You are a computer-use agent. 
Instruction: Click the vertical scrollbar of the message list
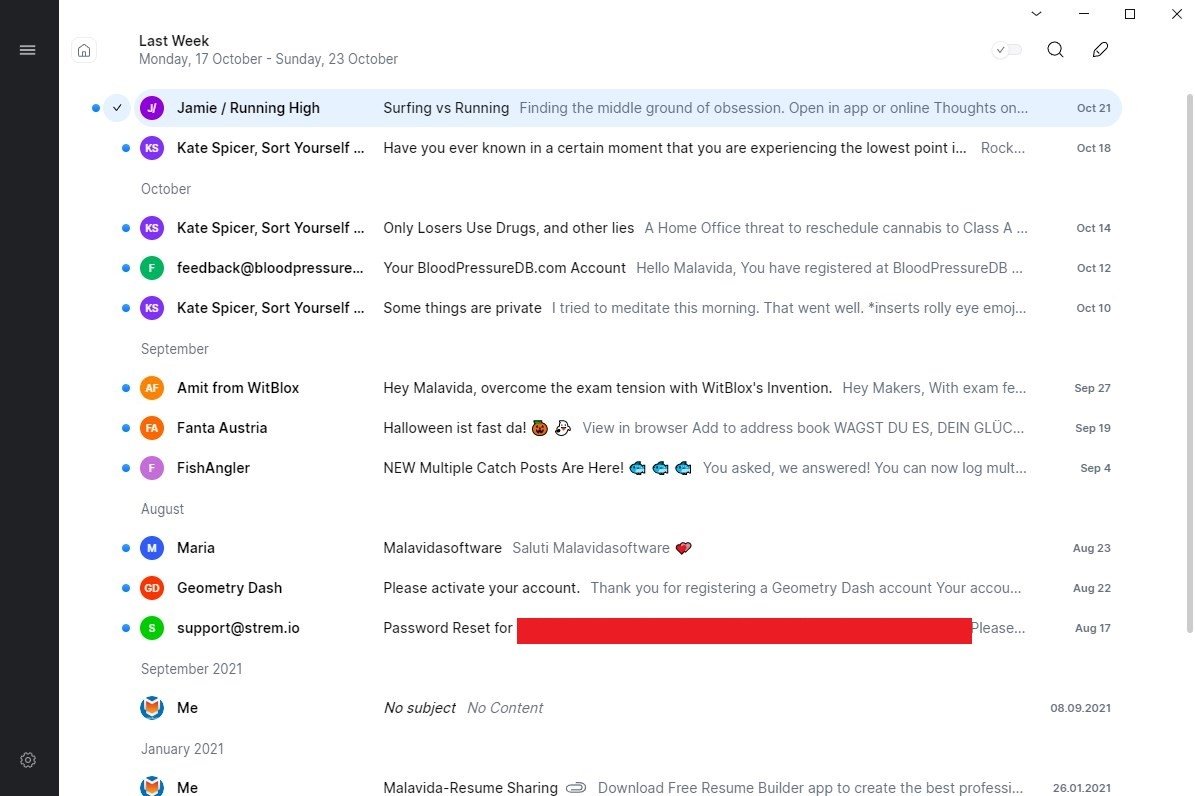1189,364
